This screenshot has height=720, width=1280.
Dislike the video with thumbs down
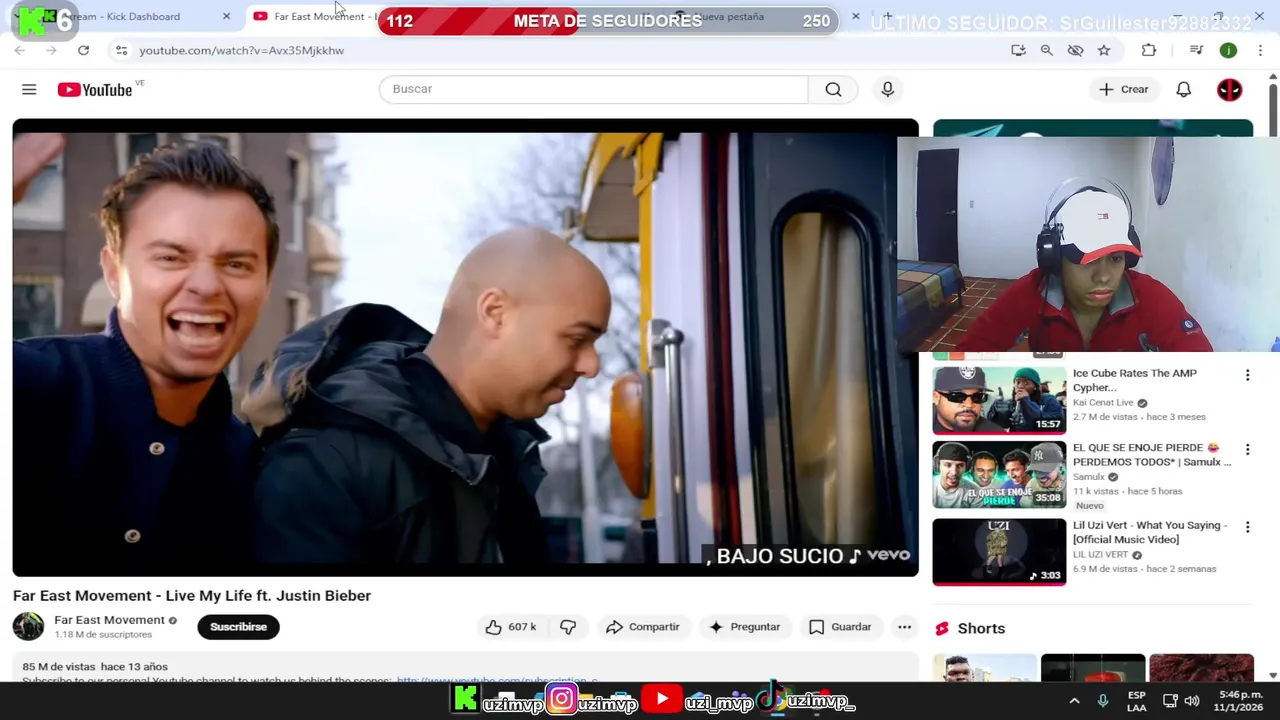(x=568, y=627)
